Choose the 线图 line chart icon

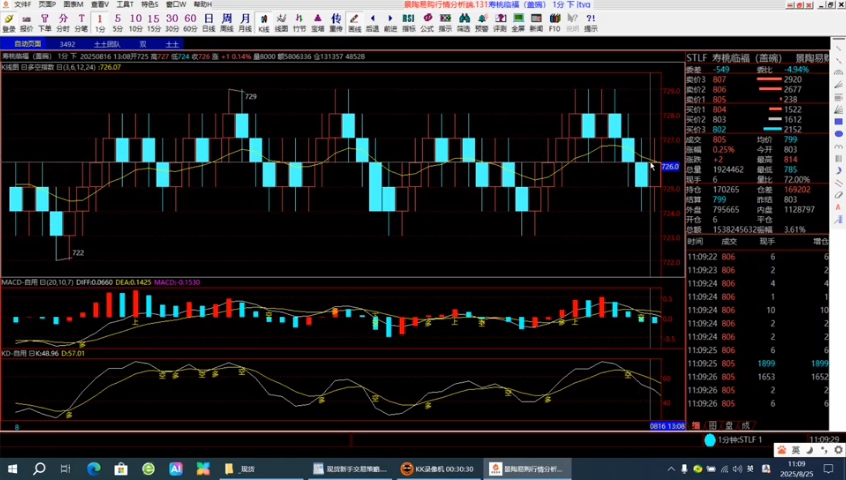pos(282,23)
